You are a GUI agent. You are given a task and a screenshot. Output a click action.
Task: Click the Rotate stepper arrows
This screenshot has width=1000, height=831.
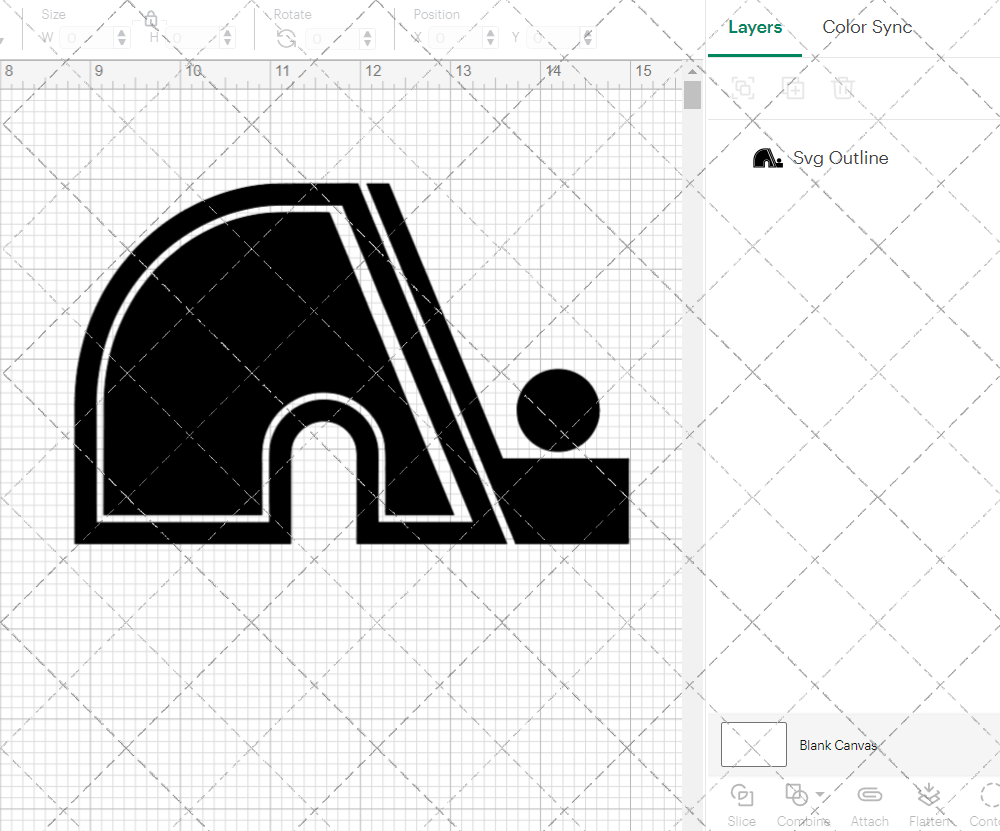click(x=367, y=38)
